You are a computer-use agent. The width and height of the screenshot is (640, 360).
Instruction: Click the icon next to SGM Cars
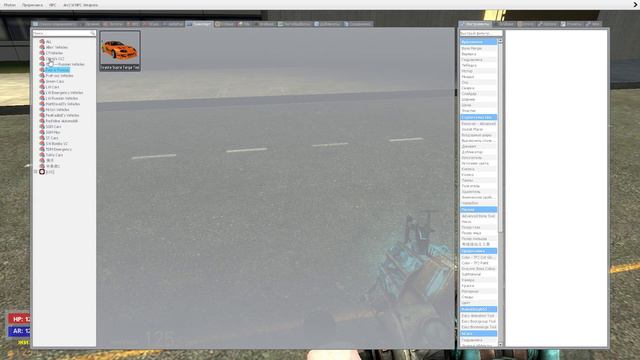[42, 127]
